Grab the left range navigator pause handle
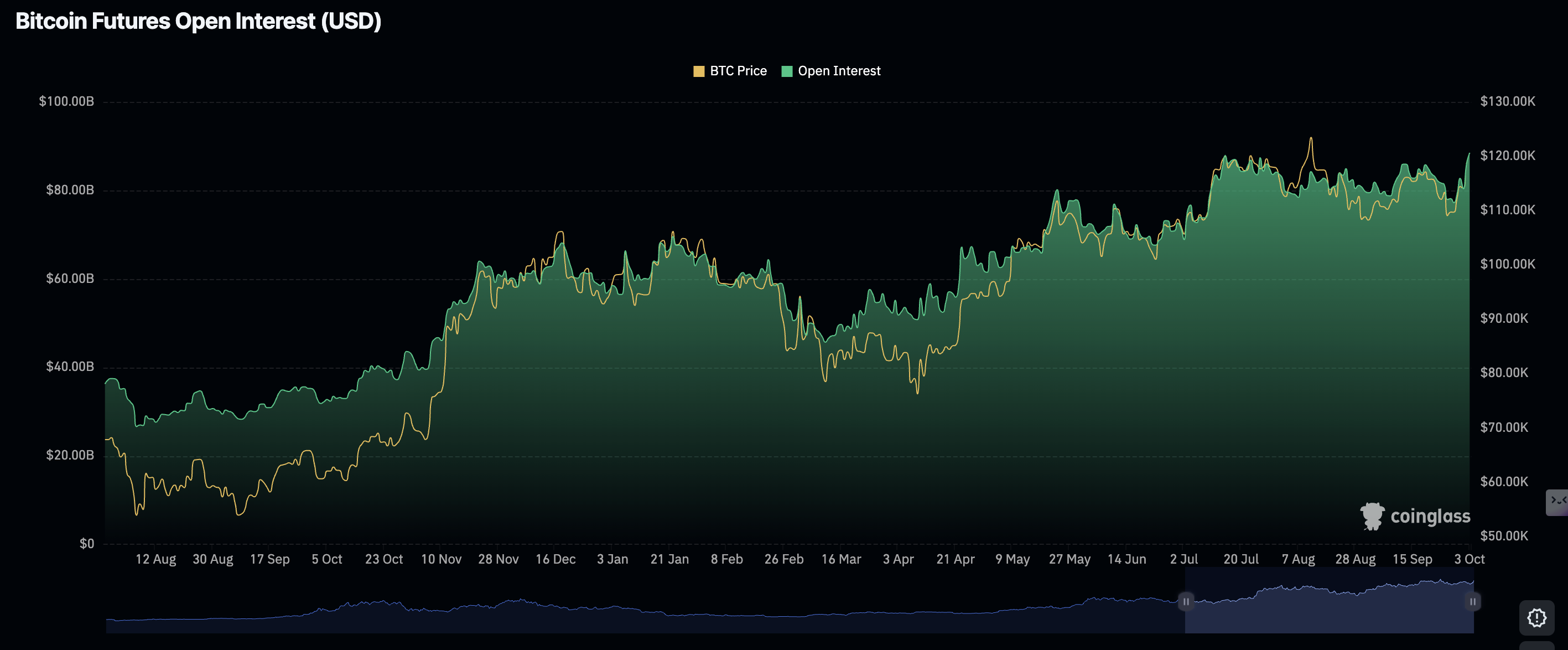Screen dimensions: 1568x650 (x=1186, y=601)
